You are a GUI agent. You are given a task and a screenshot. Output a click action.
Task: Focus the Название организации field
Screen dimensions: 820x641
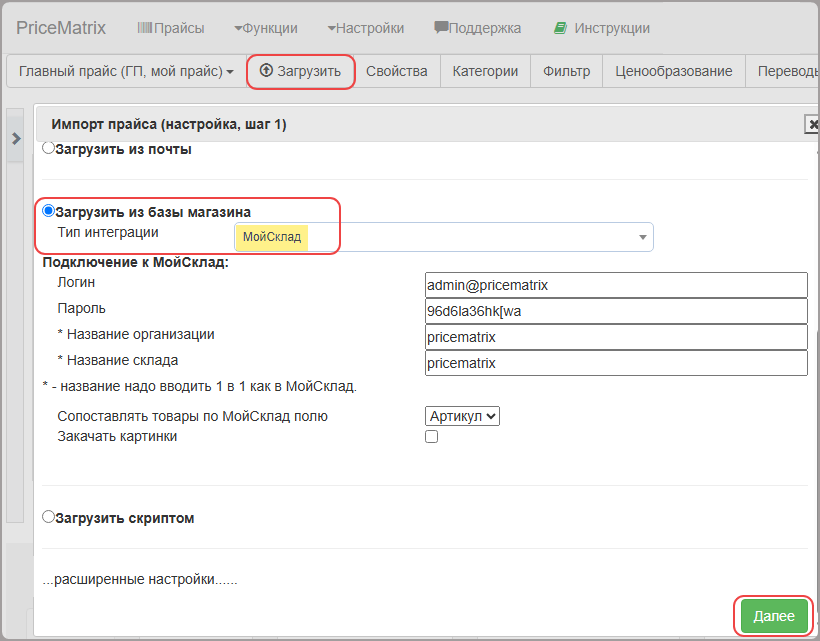coord(616,337)
